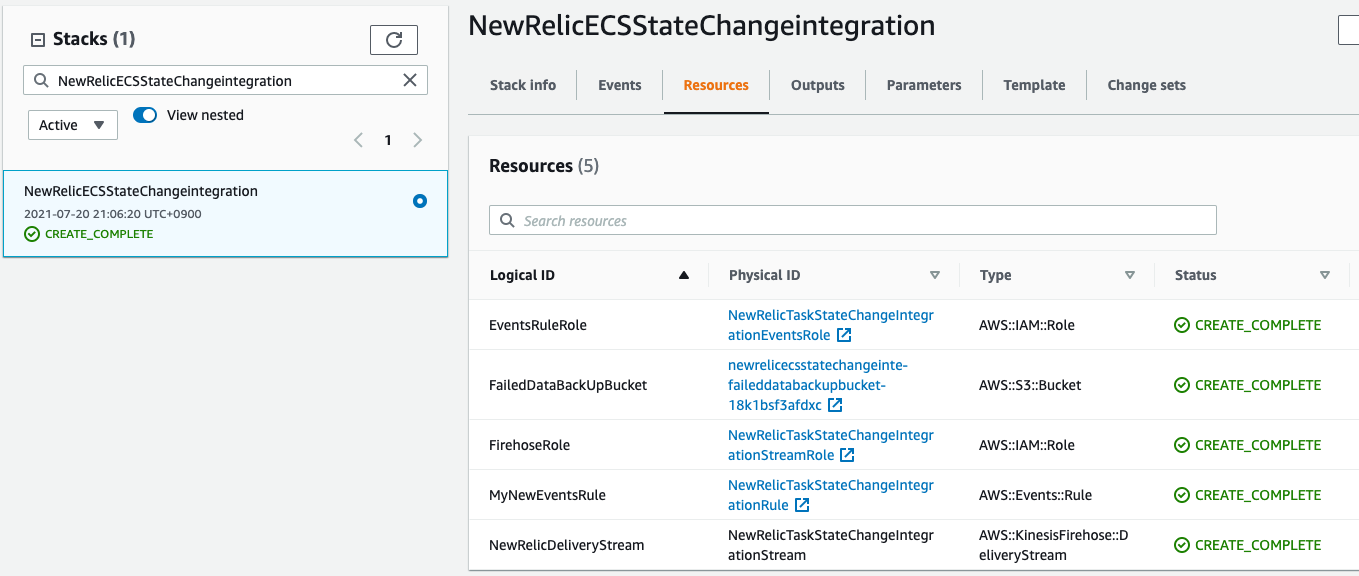
Task: Select the Resources tab
Action: [716, 85]
